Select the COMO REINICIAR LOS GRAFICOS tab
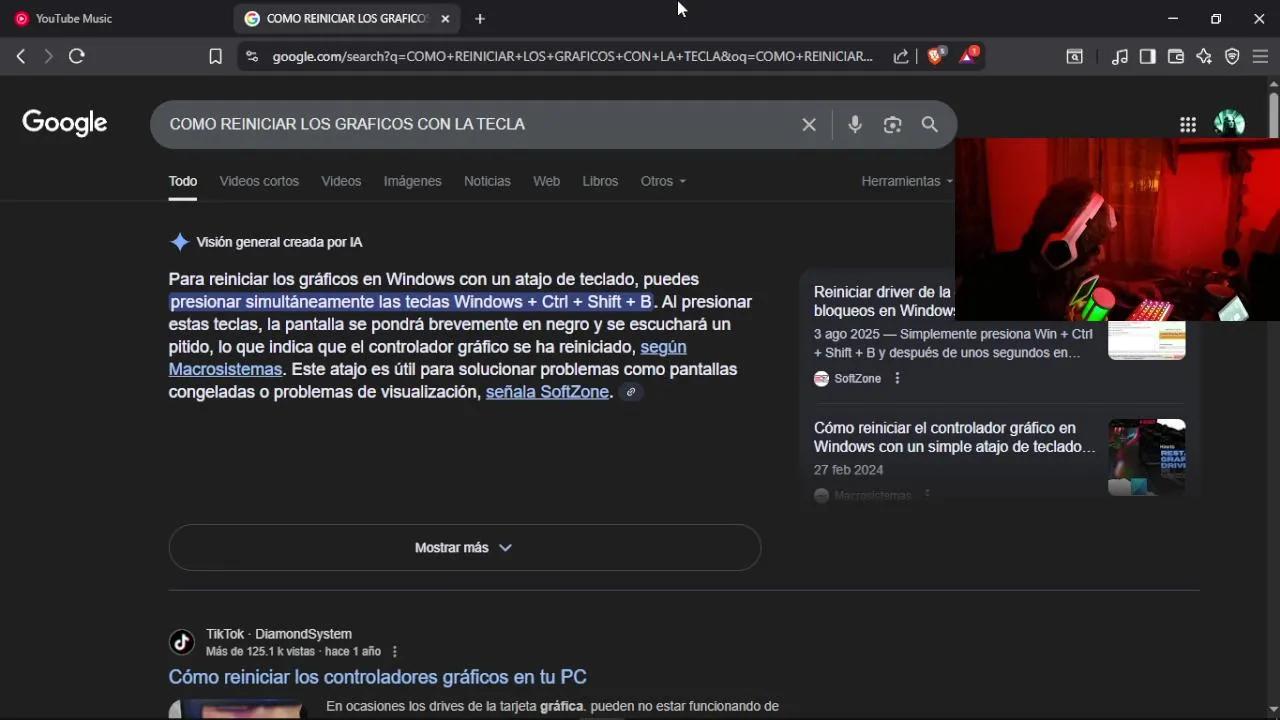 coord(347,19)
